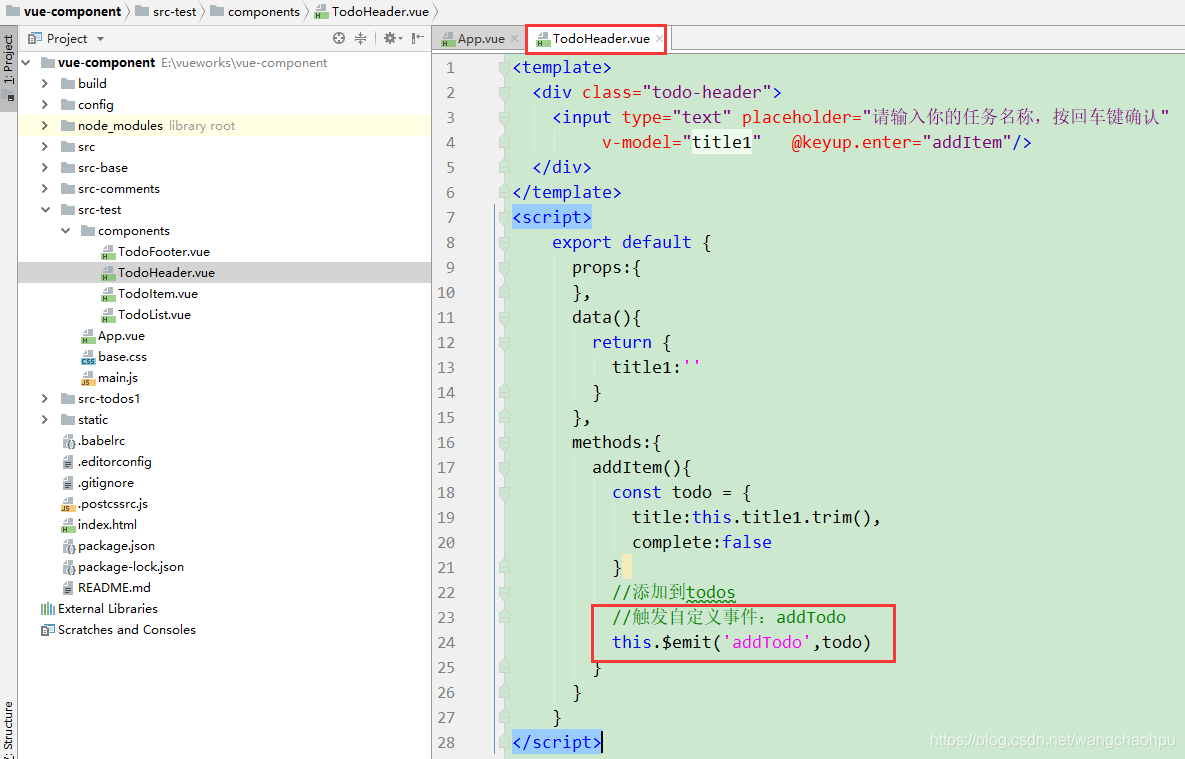Expand the config folder
This screenshot has width=1185, height=759.
tap(45, 104)
